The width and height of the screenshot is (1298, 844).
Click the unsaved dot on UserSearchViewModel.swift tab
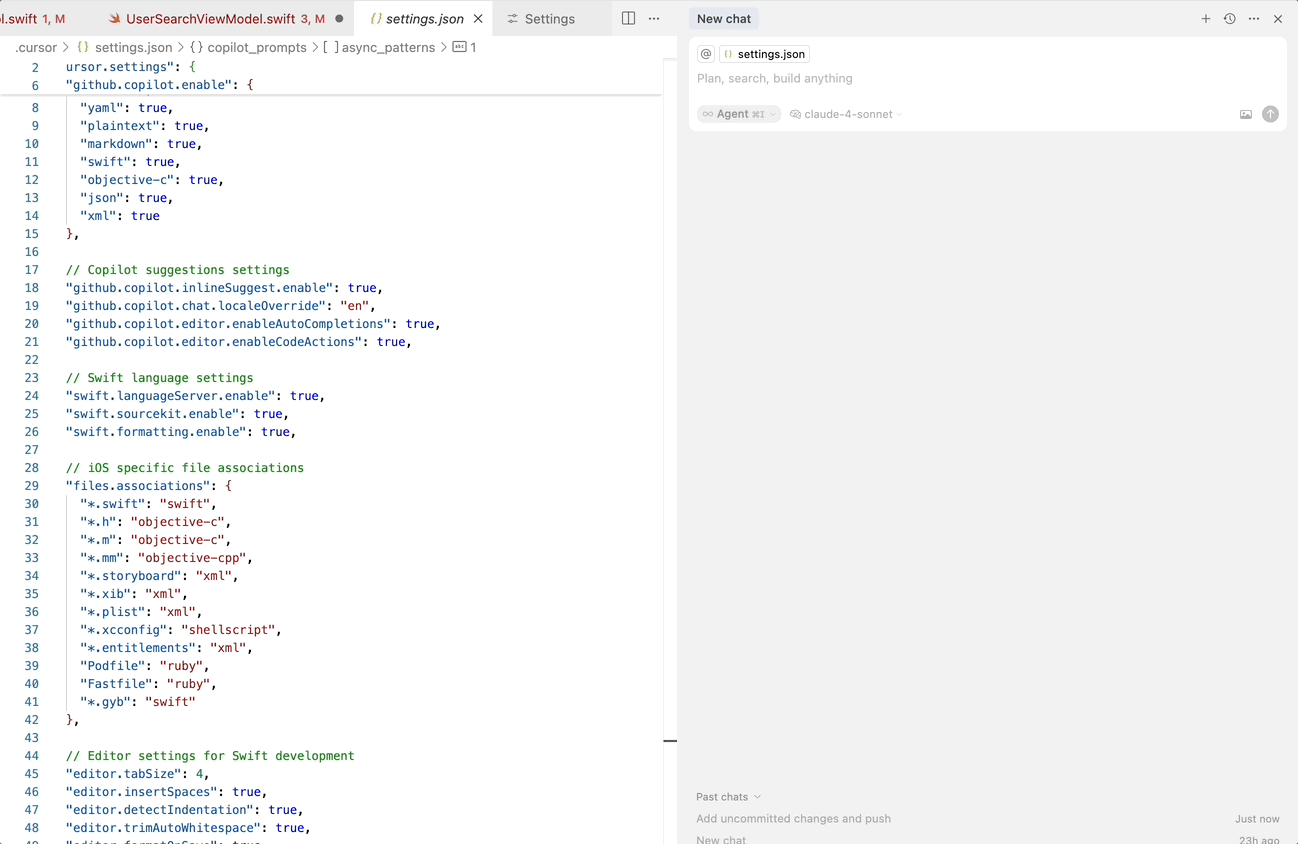point(339,19)
